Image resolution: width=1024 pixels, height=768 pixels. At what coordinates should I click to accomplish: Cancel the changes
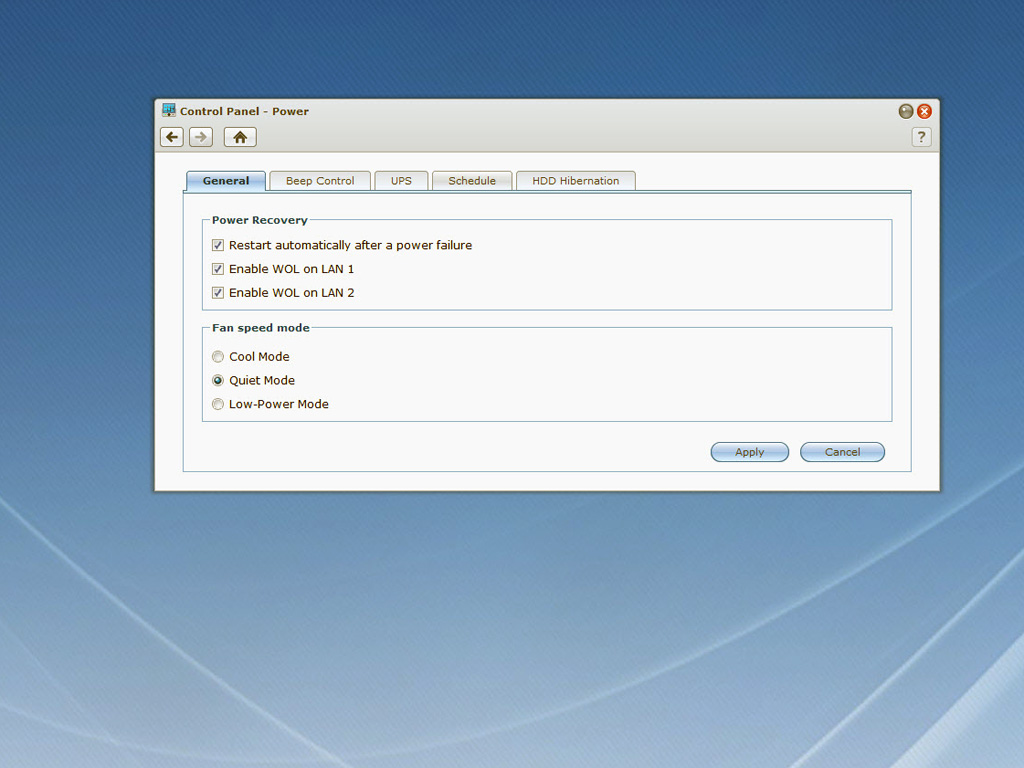842,452
